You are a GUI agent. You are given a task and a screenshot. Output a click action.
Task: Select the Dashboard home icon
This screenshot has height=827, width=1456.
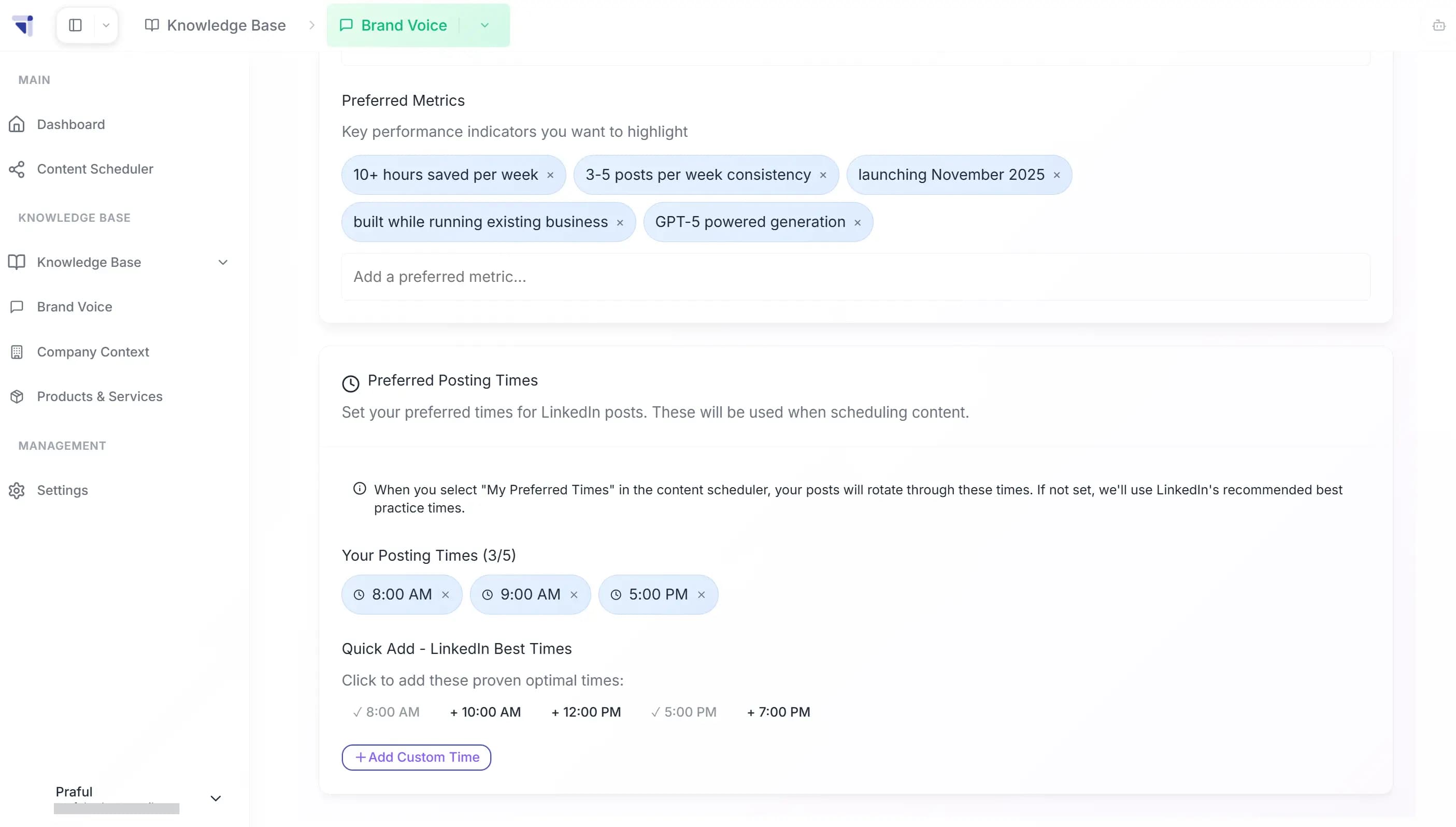pos(17,124)
